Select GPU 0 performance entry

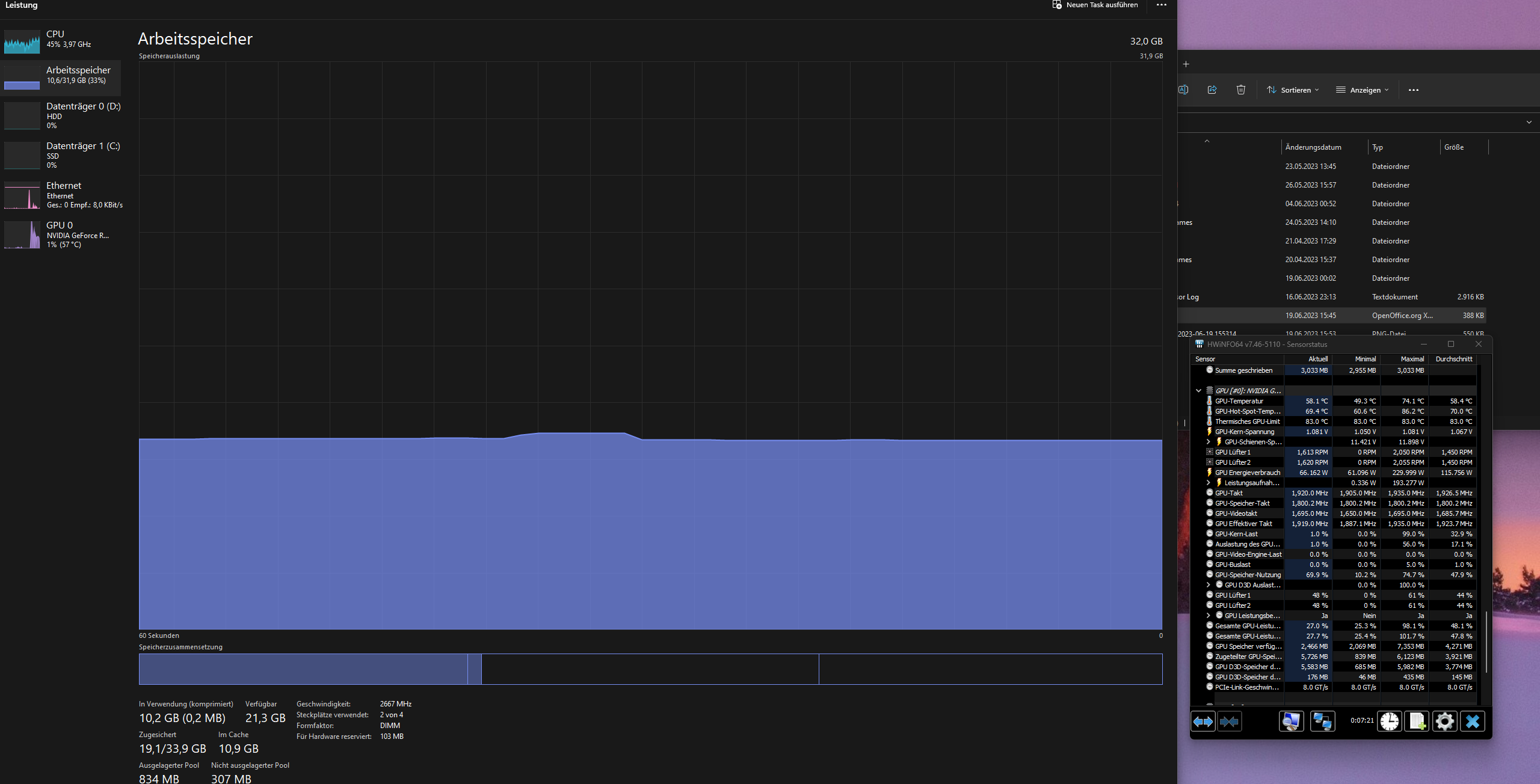click(x=60, y=234)
